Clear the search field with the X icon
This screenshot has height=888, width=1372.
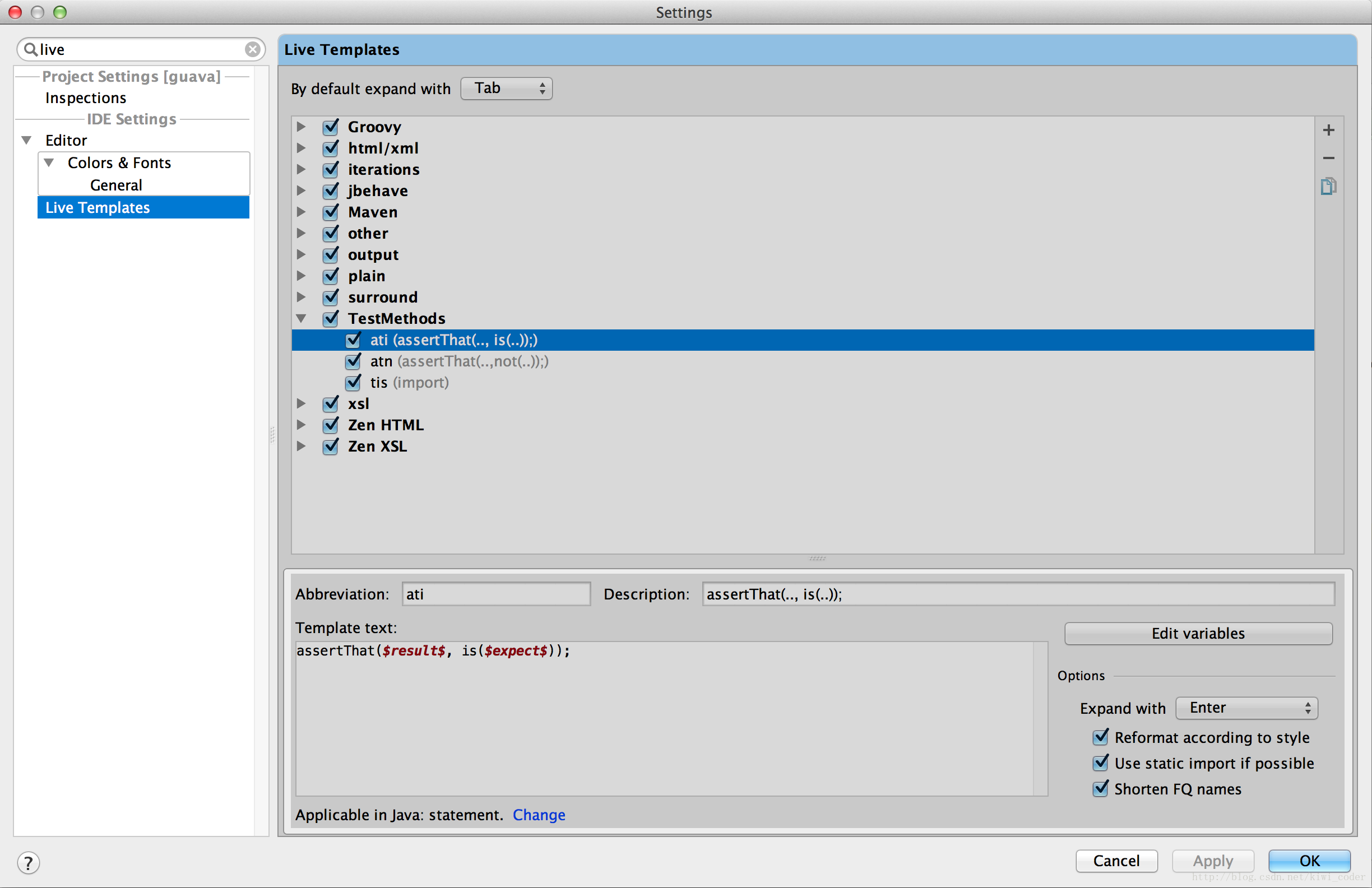[x=253, y=49]
